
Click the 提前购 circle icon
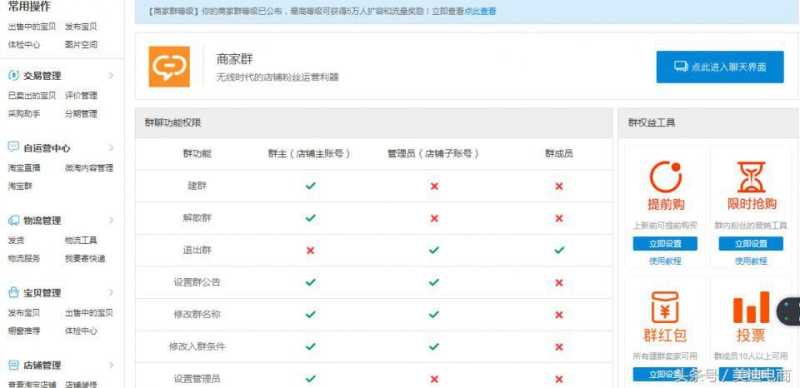click(666, 176)
